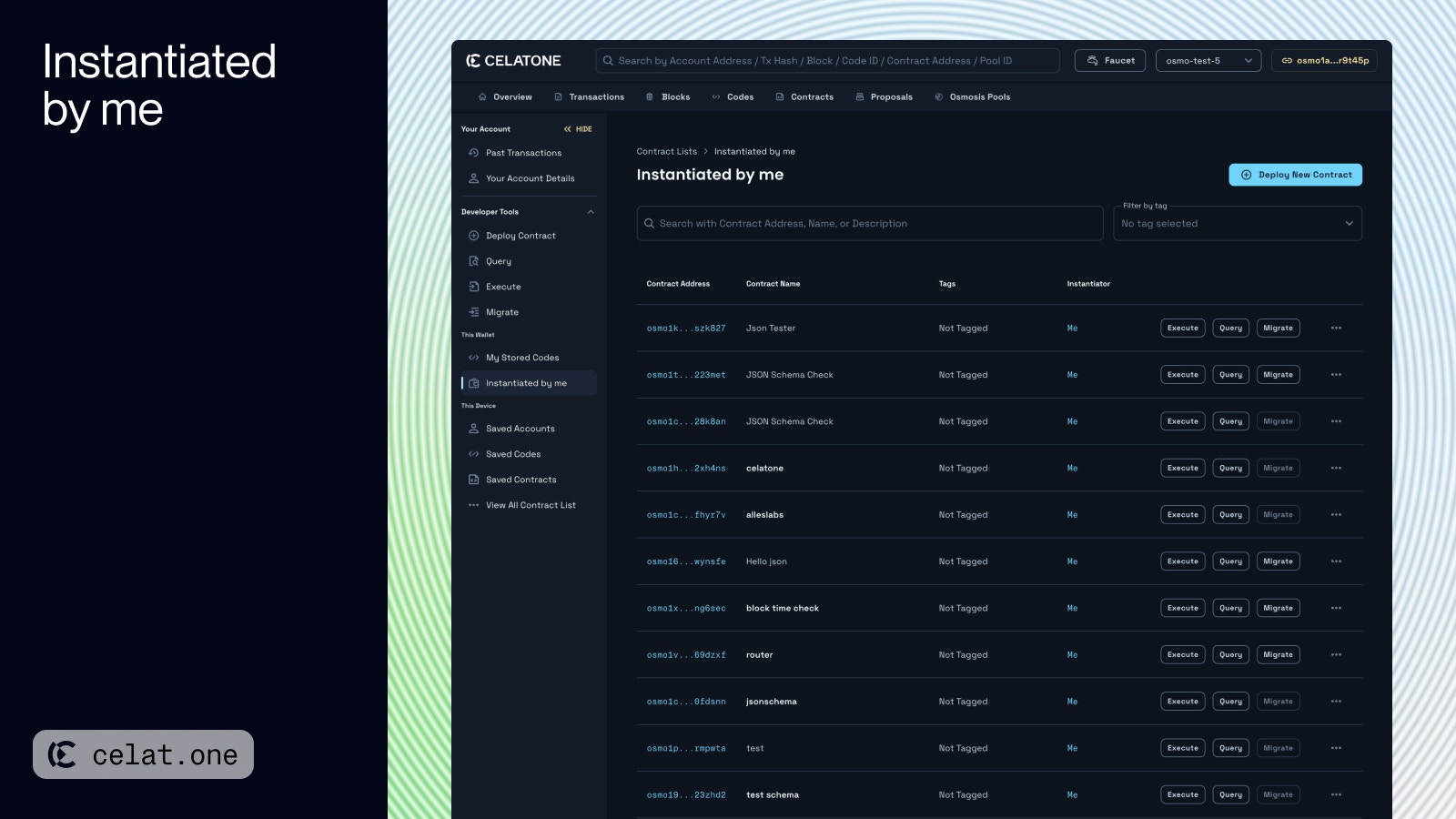Click Query for osmo1t...223met contract

(1230, 375)
